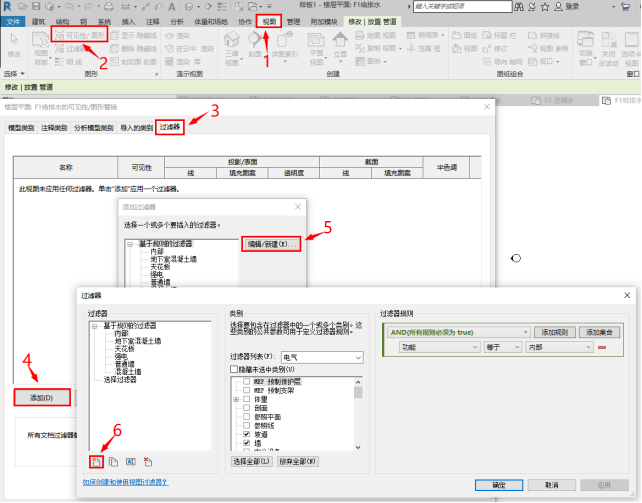Check the 参照线 category checkbox
Screen dimensions: 642x503
tap(246, 425)
